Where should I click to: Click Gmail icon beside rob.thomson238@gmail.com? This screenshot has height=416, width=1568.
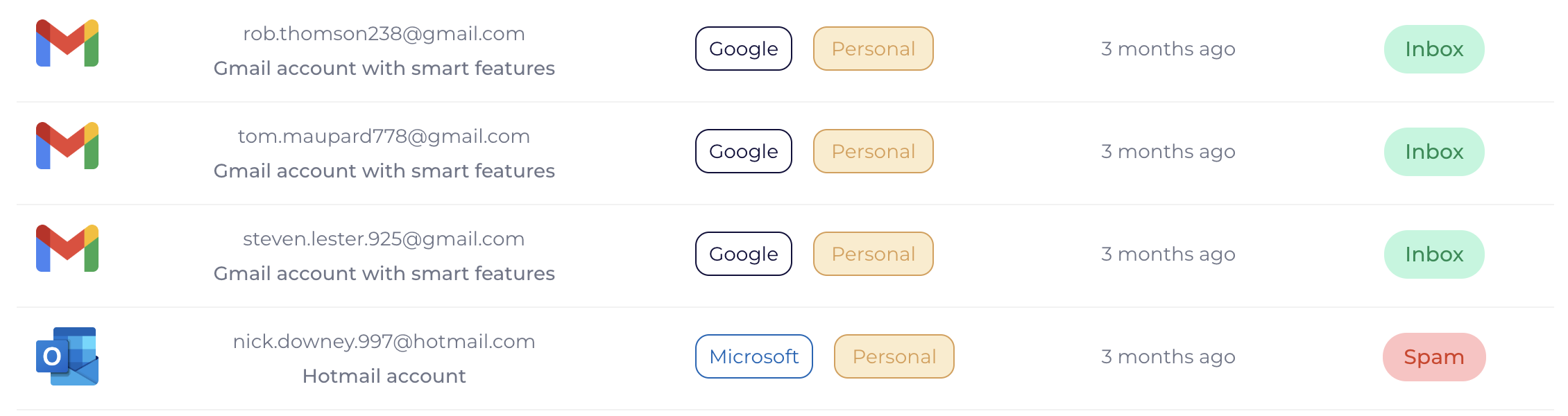click(x=67, y=43)
